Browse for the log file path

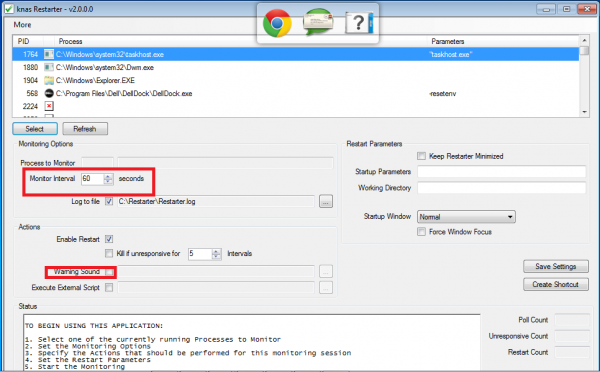point(326,201)
